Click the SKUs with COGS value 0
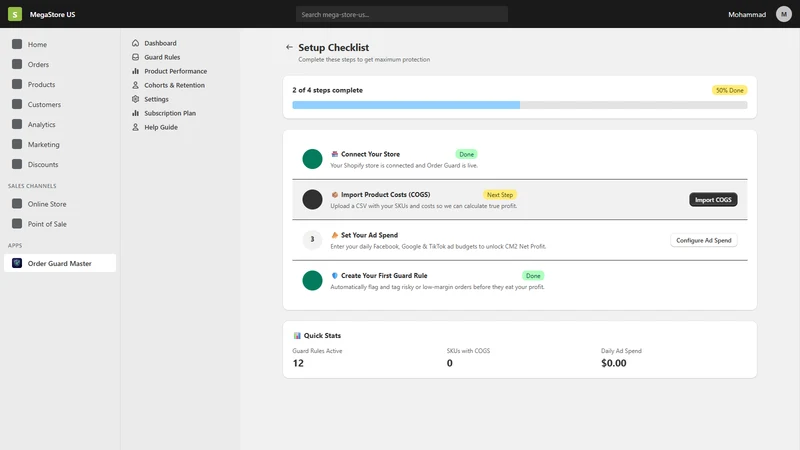The width and height of the screenshot is (800, 450). 449,363
